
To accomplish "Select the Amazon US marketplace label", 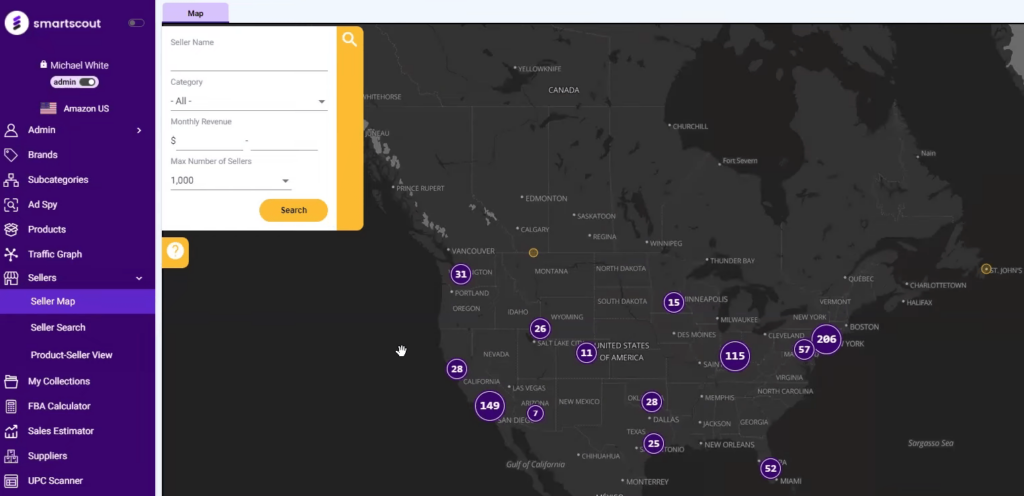I will 86,108.
